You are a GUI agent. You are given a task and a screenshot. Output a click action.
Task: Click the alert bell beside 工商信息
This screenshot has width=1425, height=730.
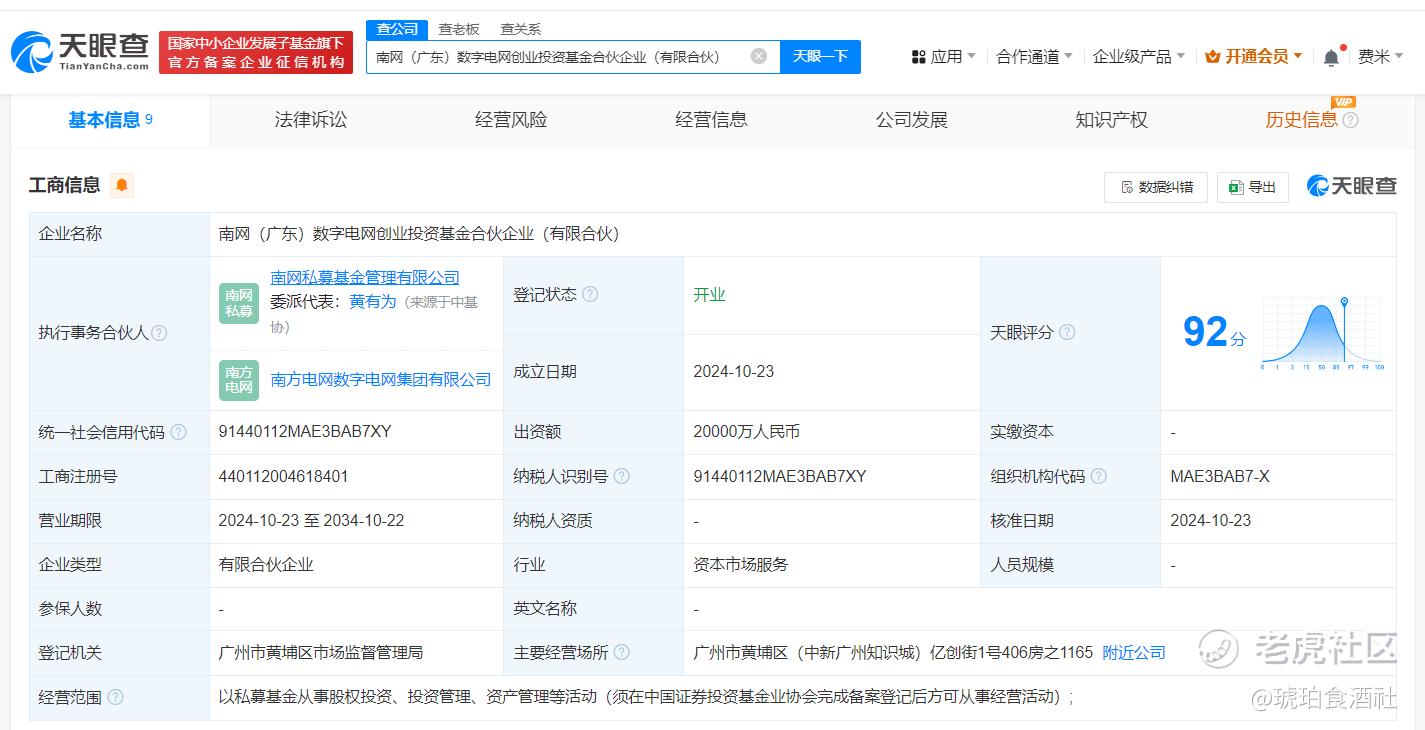pos(122,184)
